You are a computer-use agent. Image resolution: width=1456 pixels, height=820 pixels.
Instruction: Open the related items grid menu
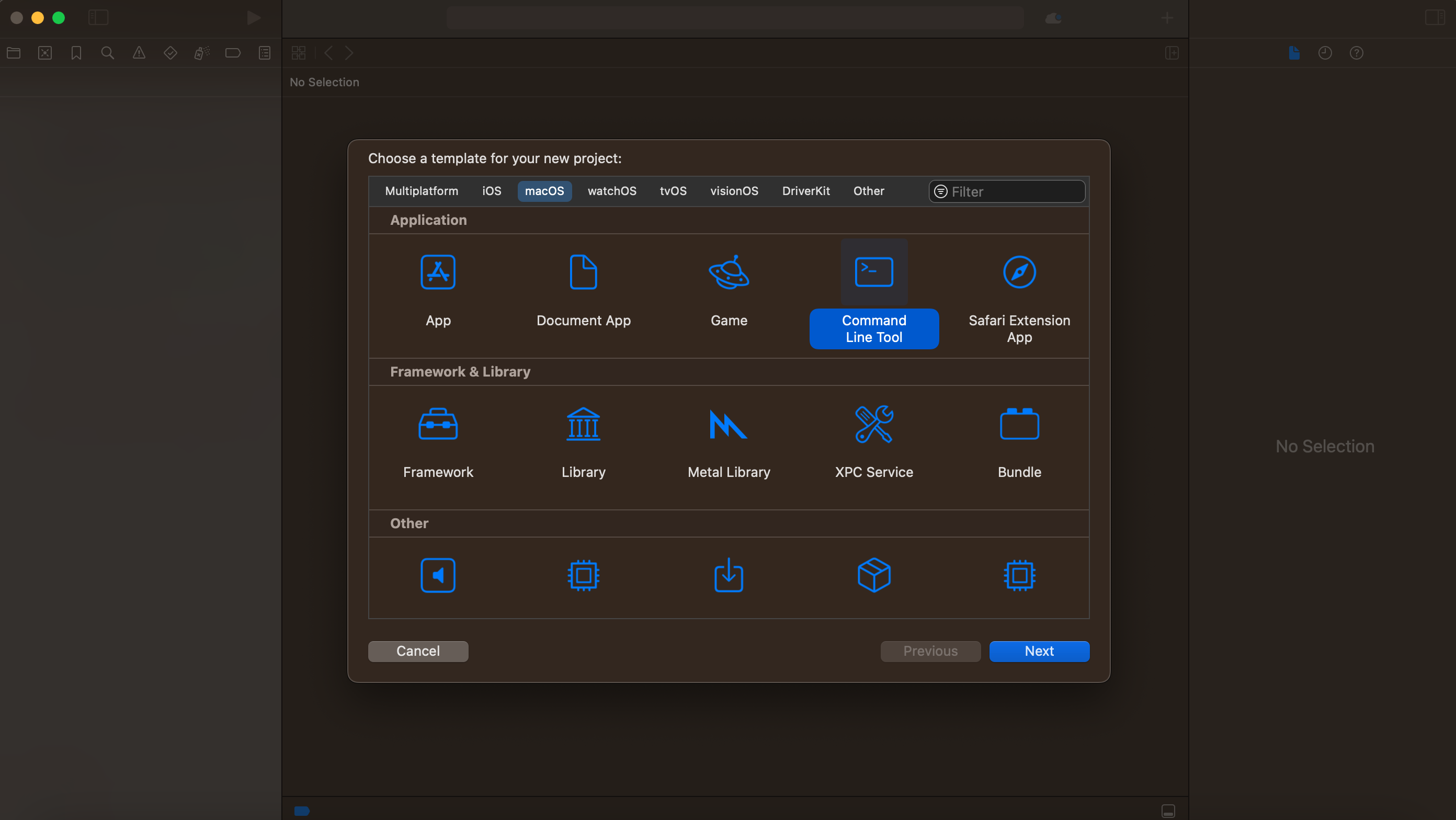click(299, 52)
